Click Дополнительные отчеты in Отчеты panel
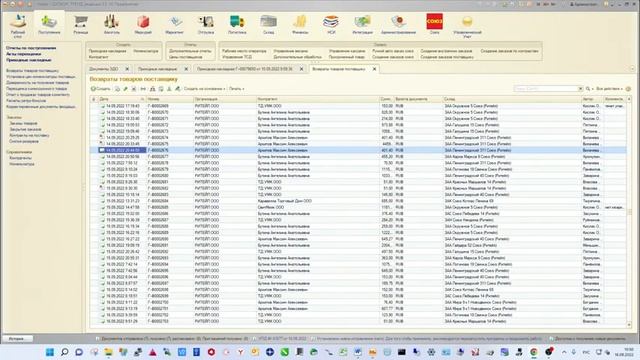The image size is (640, 360). pyautogui.click(x=190, y=51)
